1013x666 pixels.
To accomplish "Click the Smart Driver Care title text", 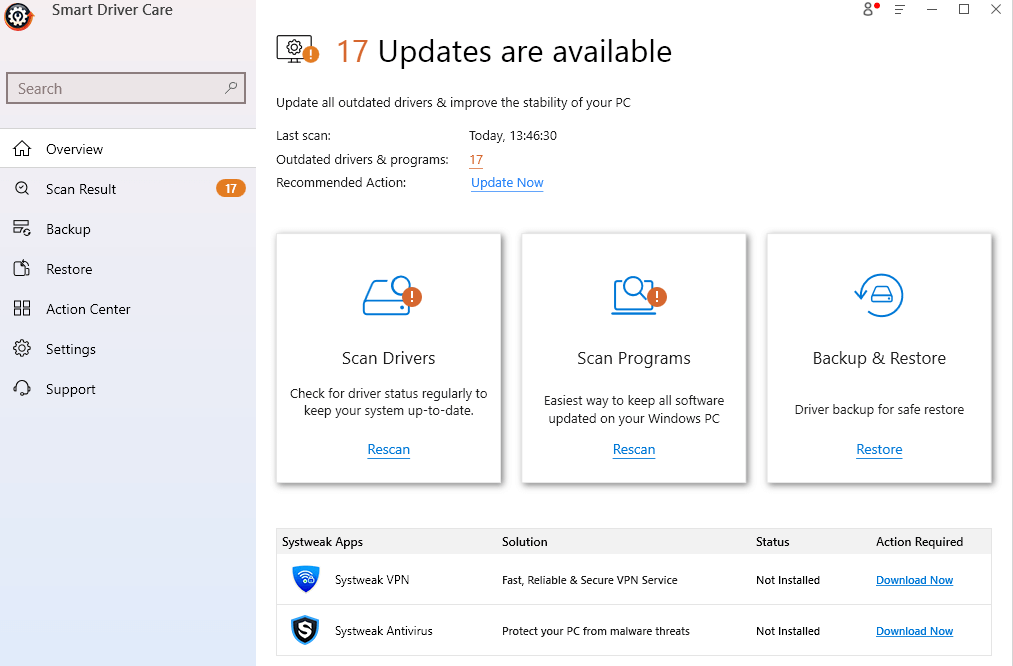I will pos(112,10).
